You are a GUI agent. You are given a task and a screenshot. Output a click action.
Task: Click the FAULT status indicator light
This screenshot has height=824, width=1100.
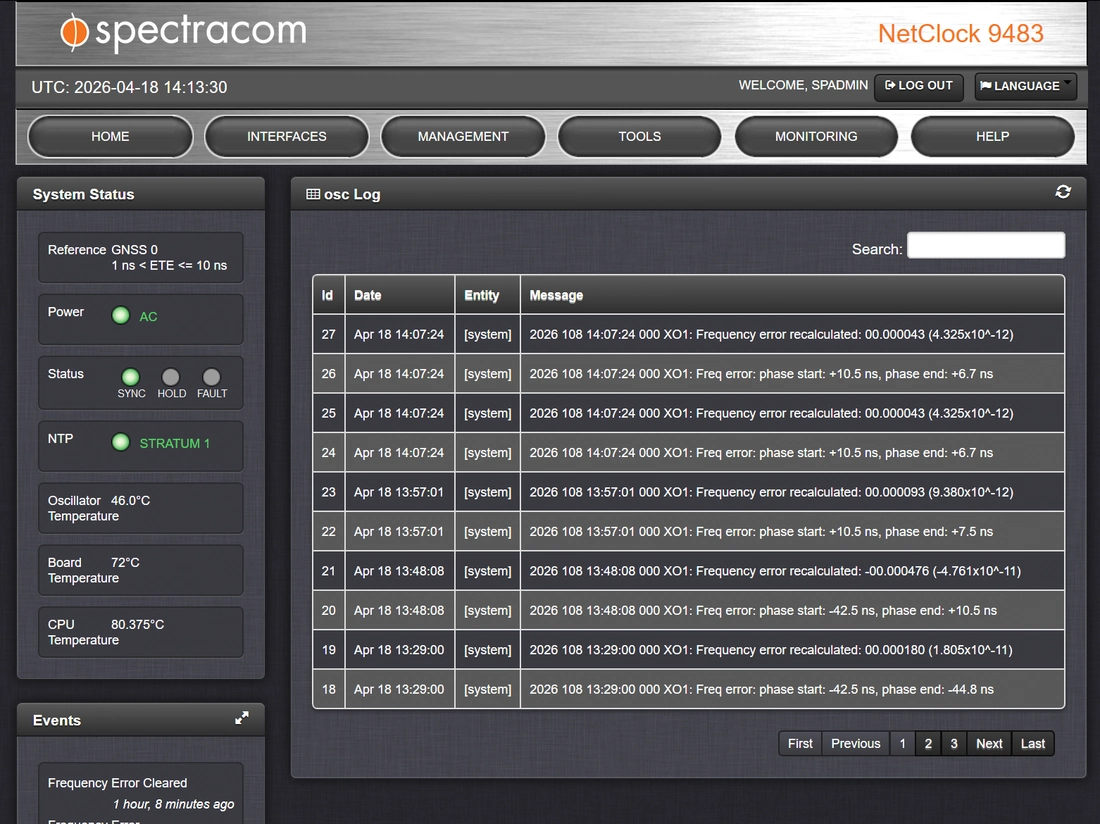(x=211, y=377)
